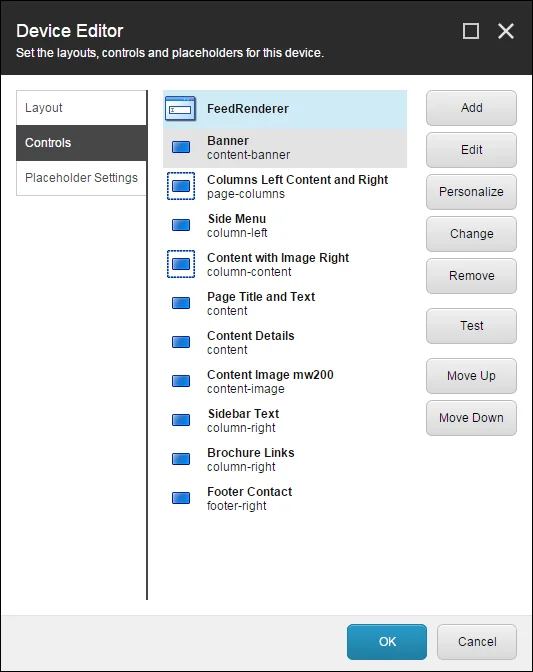Select the Content Image mw200 label

[x=270, y=375]
